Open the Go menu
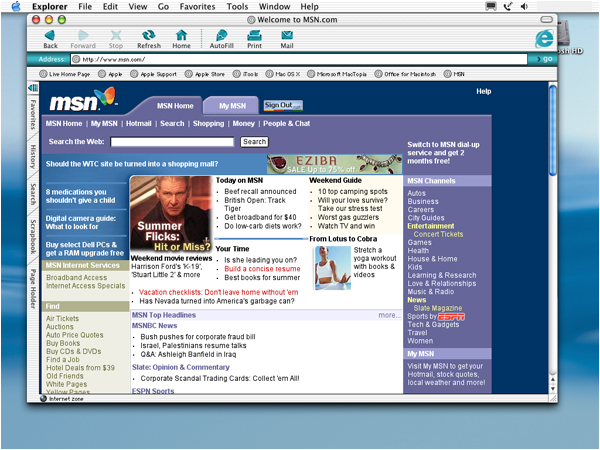Screen dimensions: 600x450 pos(163,7)
